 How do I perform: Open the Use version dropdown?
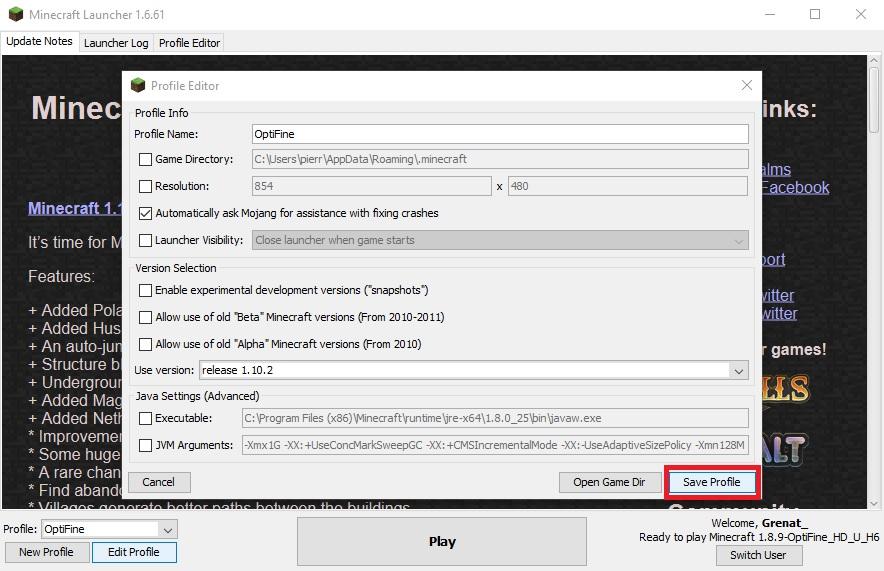click(474, 370)
